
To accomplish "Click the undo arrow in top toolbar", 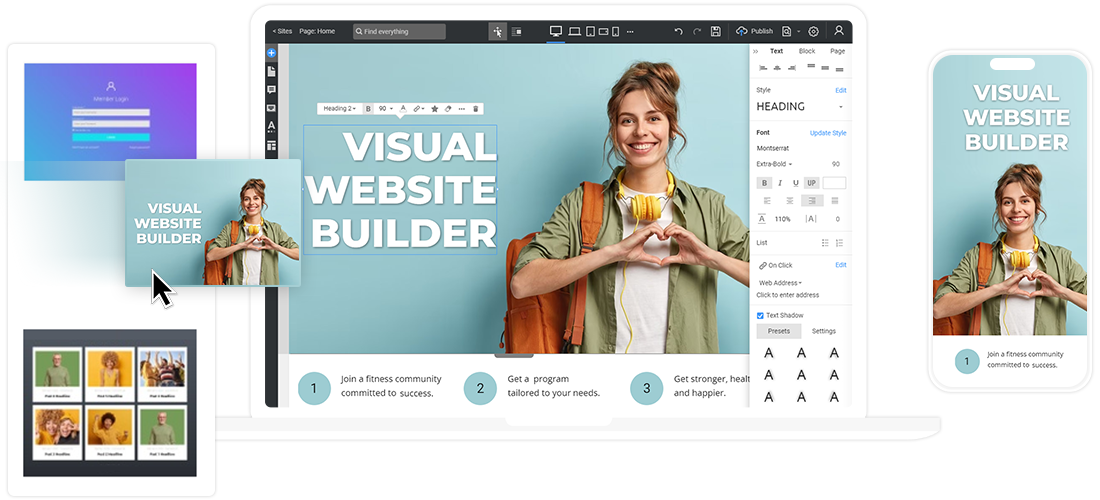I will click(679, 31).
